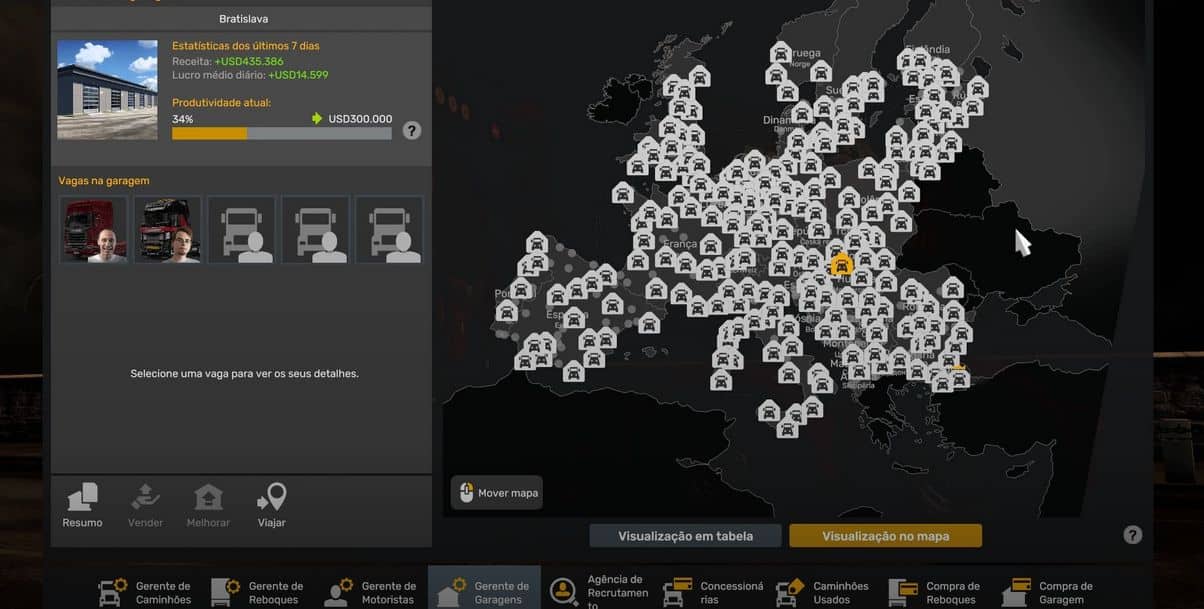Image resolution: width=1204 pixels, height=609 pixels.
Task: Open Agência de Recrutamento tab
Action: coord(597,592)
